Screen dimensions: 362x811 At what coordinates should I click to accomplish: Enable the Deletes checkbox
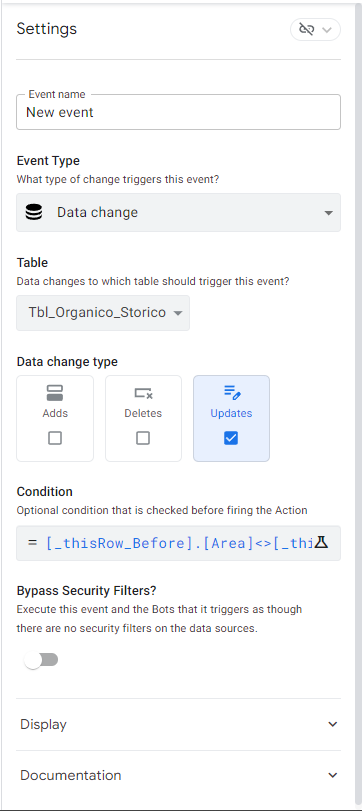pyautogui.click(x=143, y=438)
